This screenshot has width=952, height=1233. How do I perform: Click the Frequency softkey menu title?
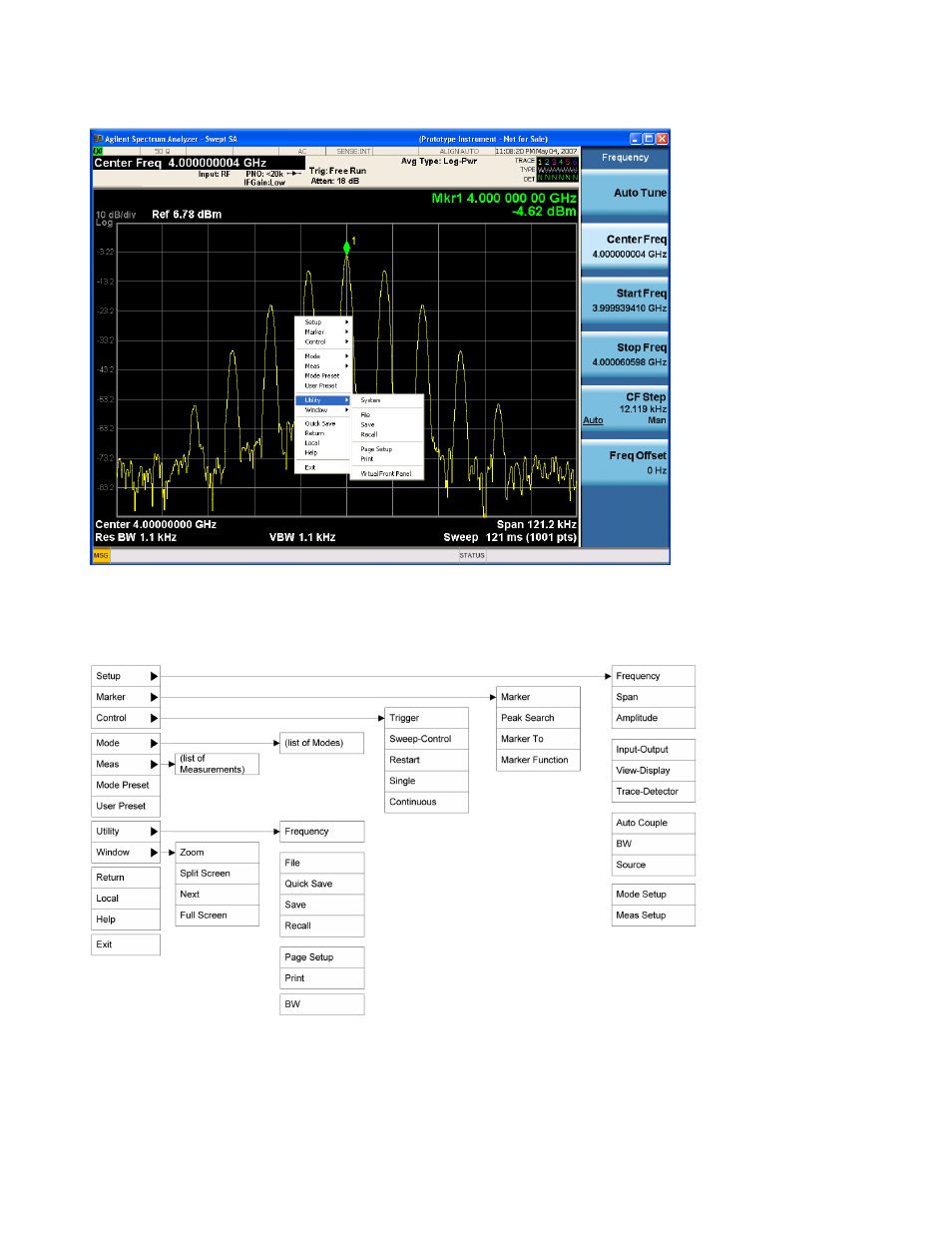625,158
